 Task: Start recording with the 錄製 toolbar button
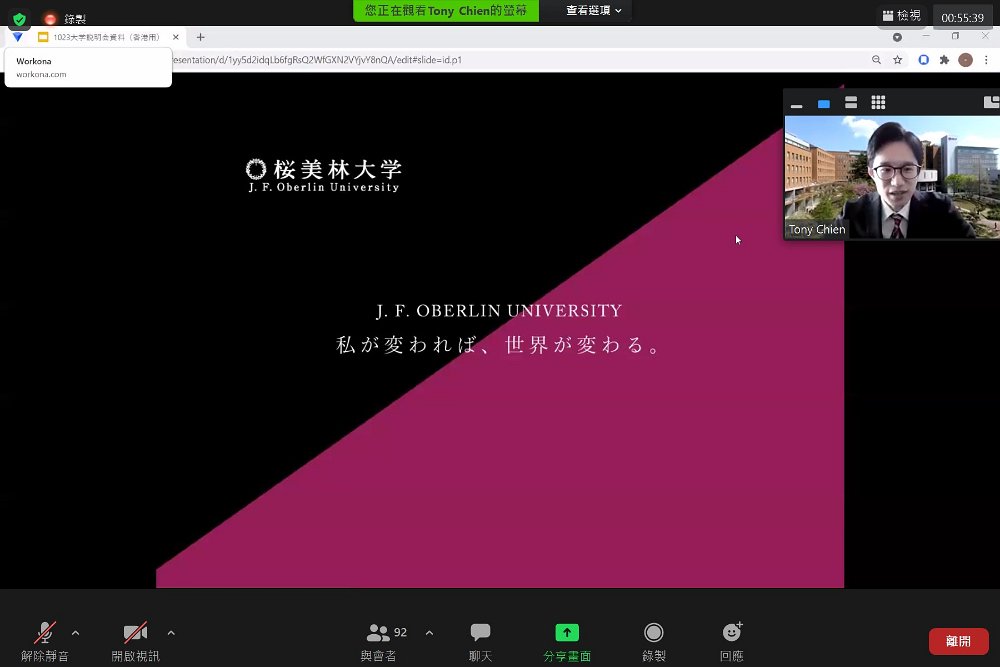click(654, 641)
